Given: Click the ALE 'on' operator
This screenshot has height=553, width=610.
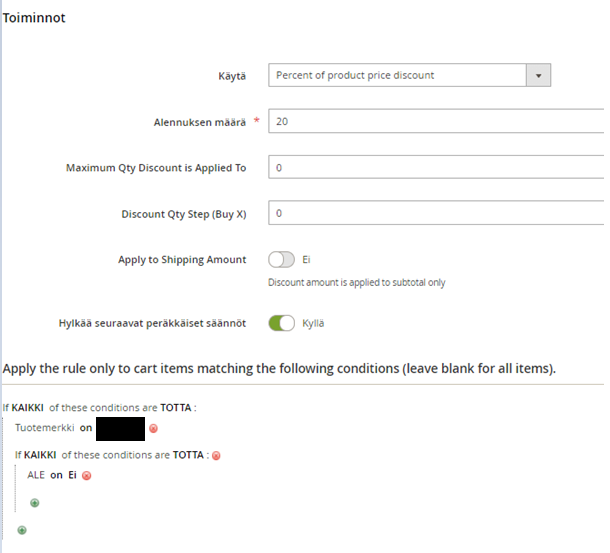Looking at the screenshot, I should [56, 475].
